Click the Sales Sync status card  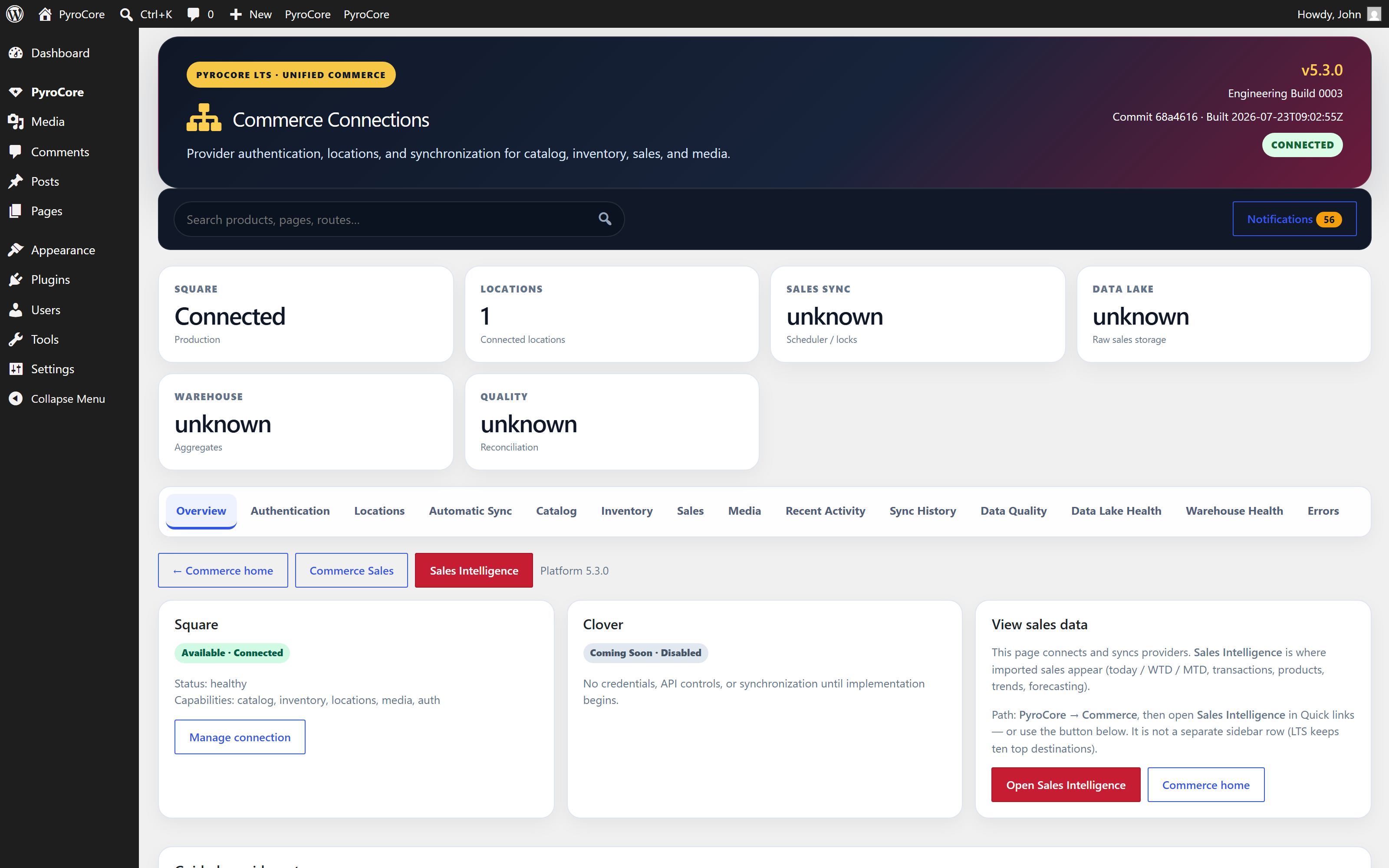[918, 314]
